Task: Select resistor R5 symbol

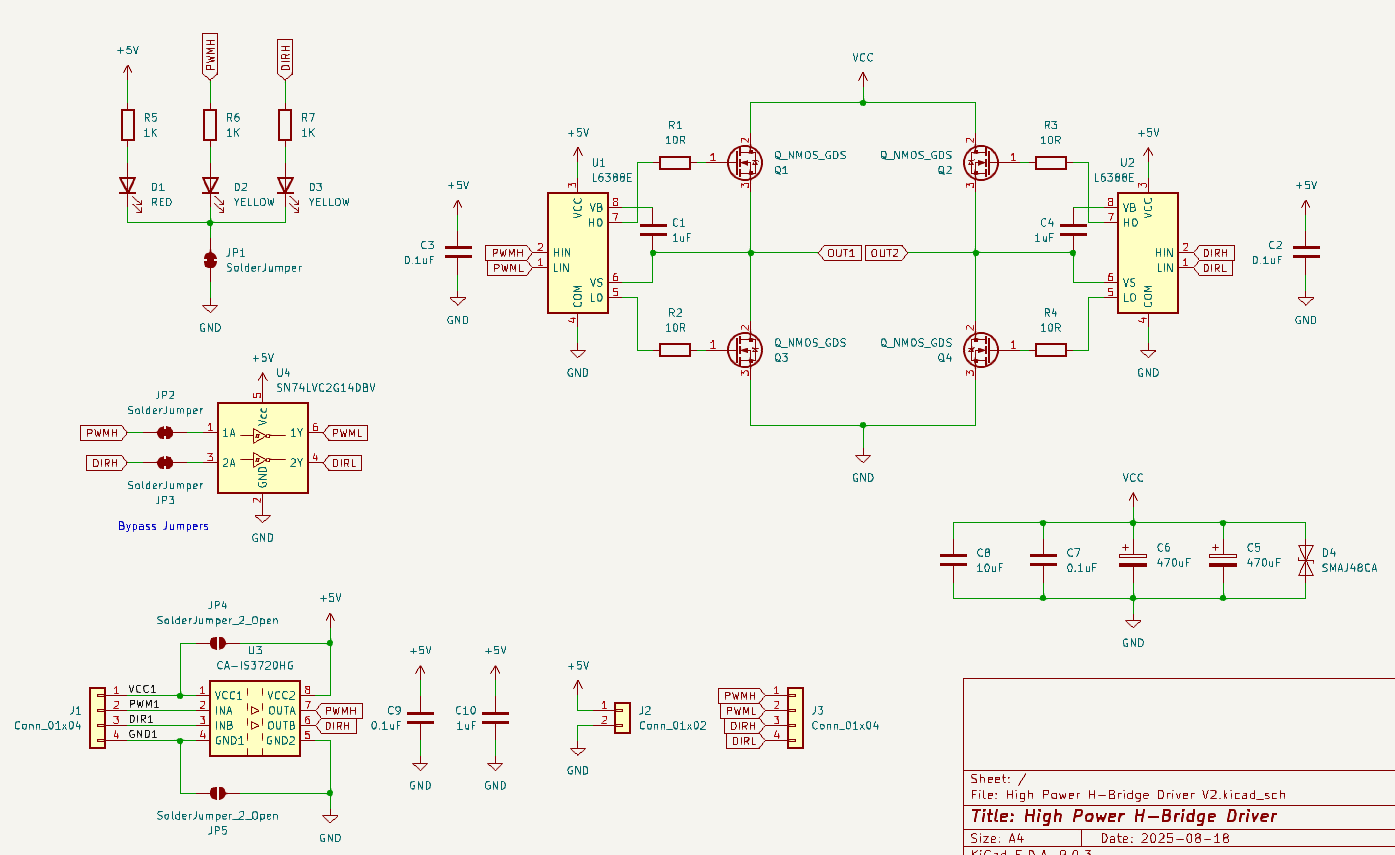Action: [x=128, y=125]
